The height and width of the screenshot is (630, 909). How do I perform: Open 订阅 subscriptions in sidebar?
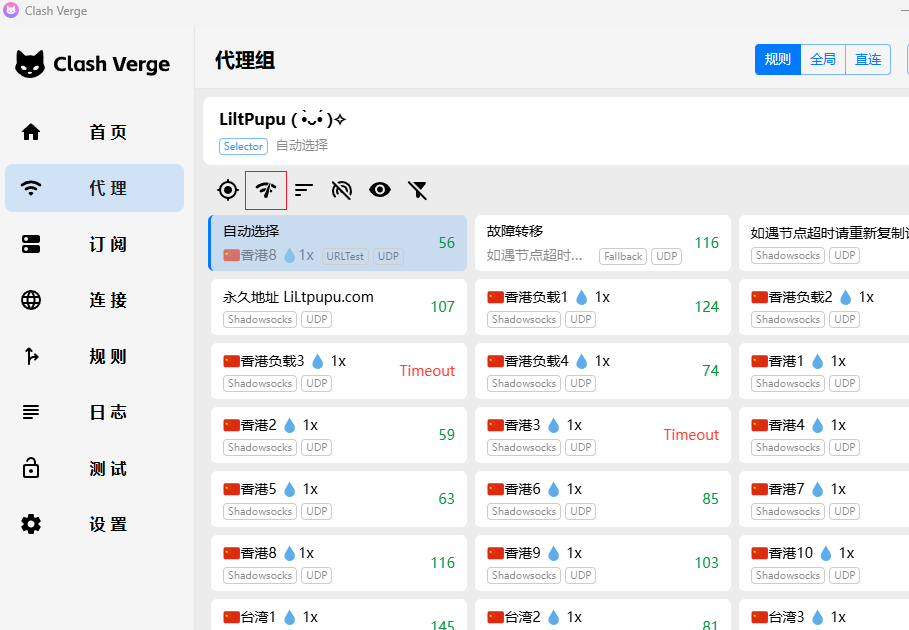95,244
